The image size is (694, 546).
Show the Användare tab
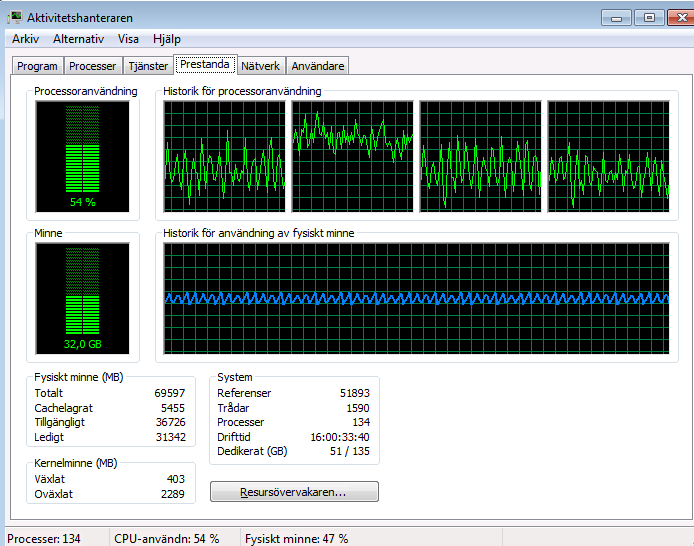316,66
